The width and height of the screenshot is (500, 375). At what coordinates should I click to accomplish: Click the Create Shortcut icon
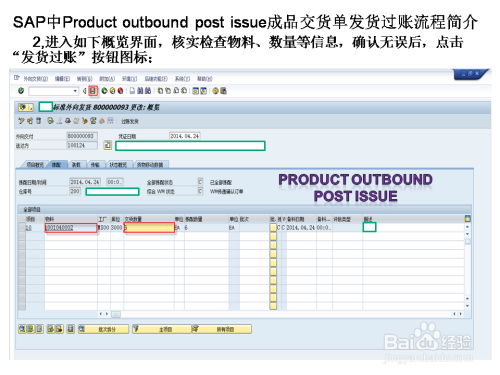pyautogui.click(x=203, y=91)
